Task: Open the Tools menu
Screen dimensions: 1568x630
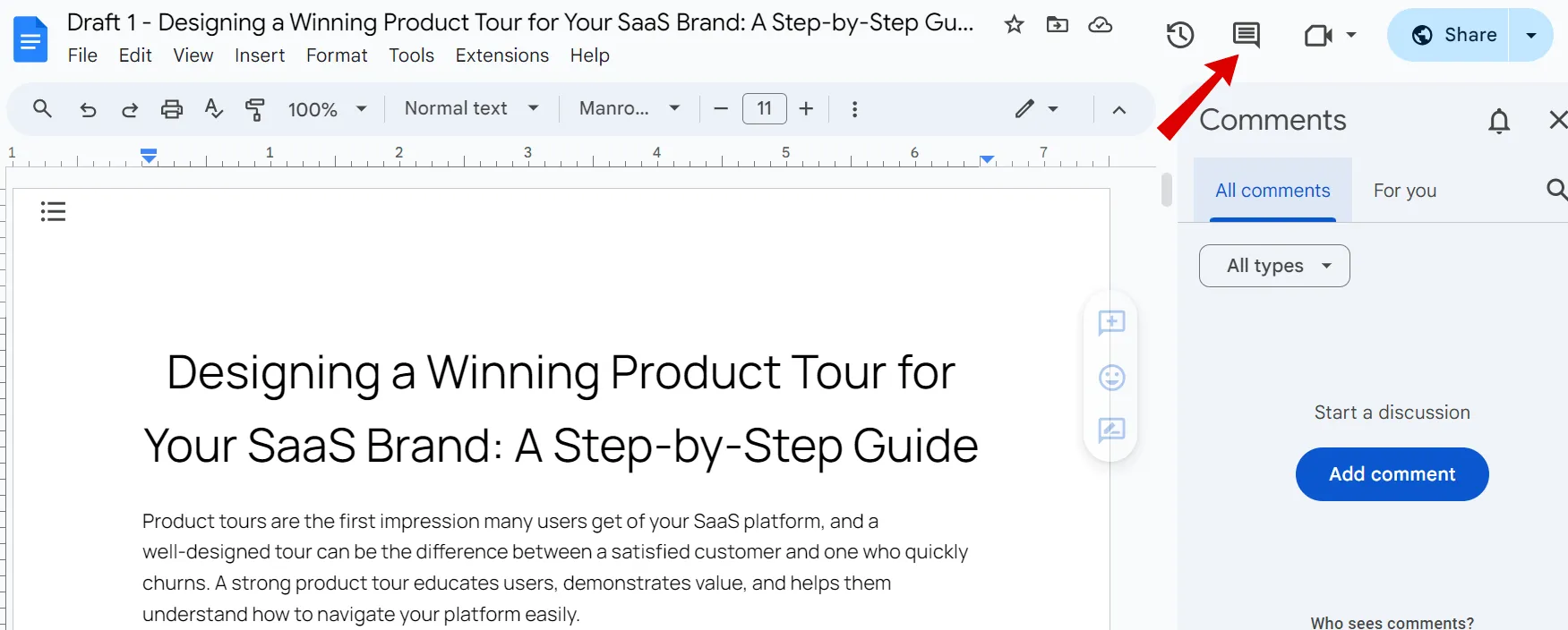Action: pos(411,55)
